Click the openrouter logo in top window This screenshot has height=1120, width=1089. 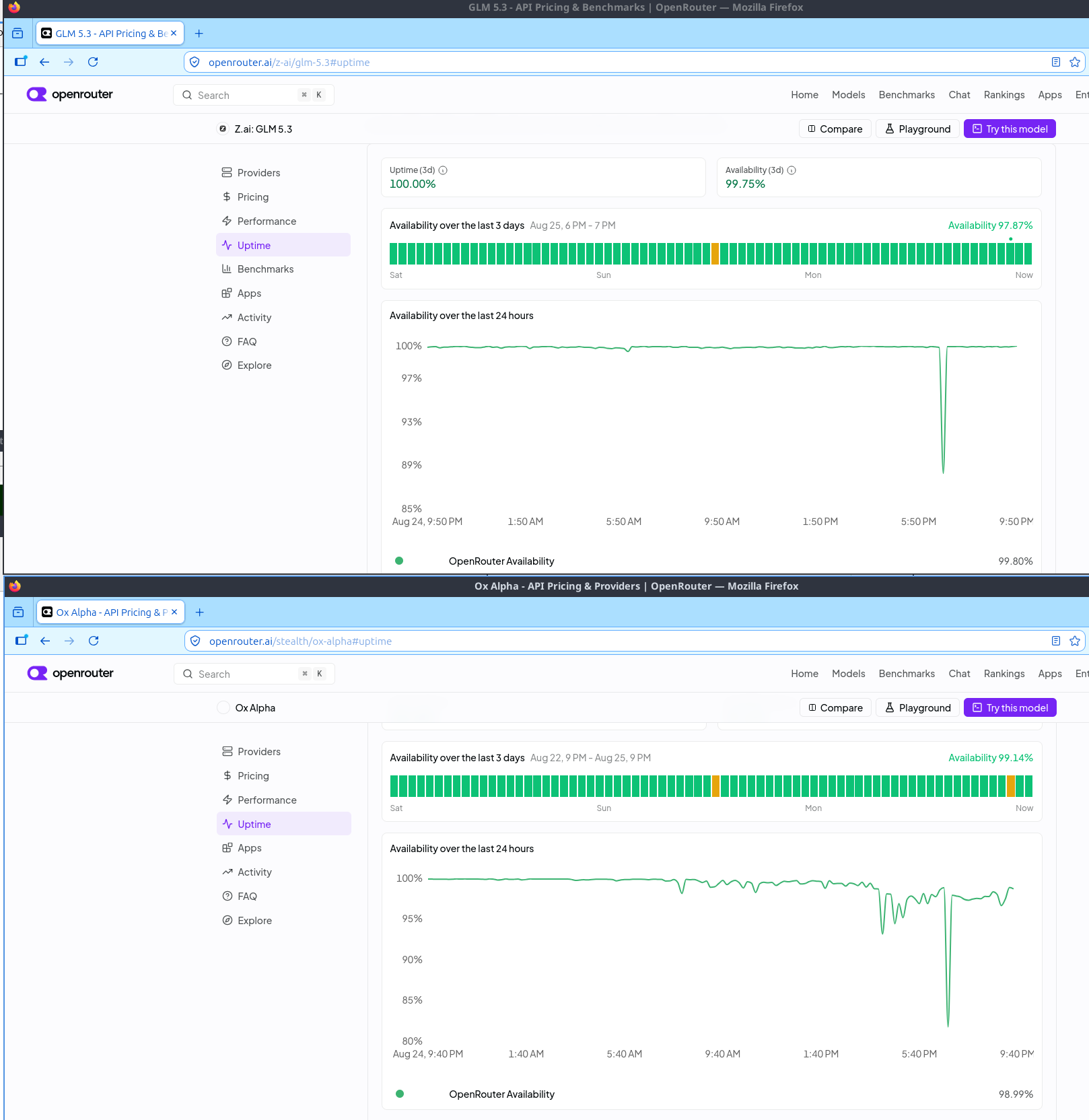(x=70, y=94)
